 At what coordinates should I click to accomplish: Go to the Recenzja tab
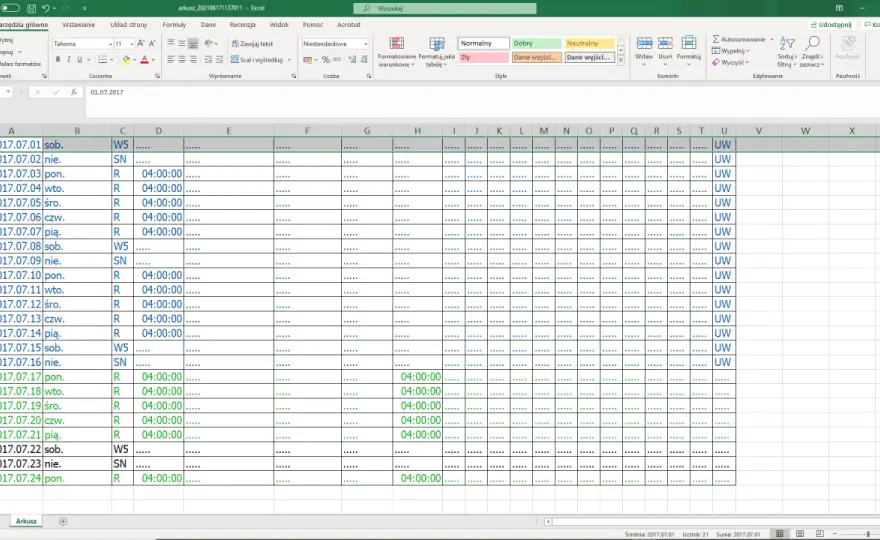[242, 25]
